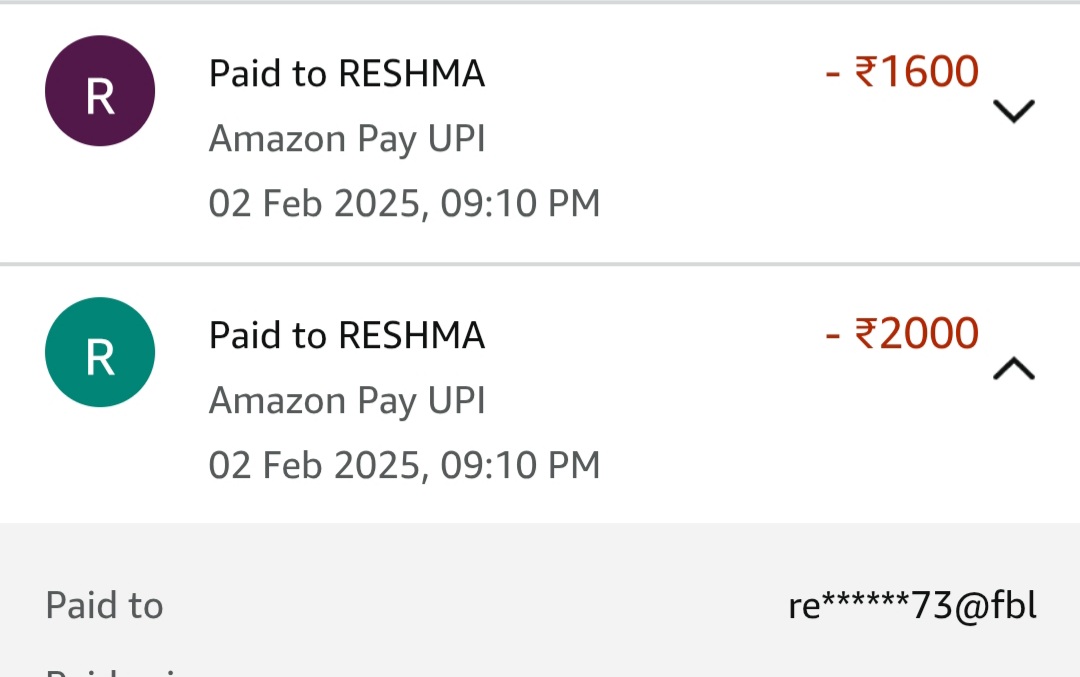This screenshot has width=1080, height=677.
Task: Select the masked UPI ID re******73@fbl
Action: (x=912, y=605)
